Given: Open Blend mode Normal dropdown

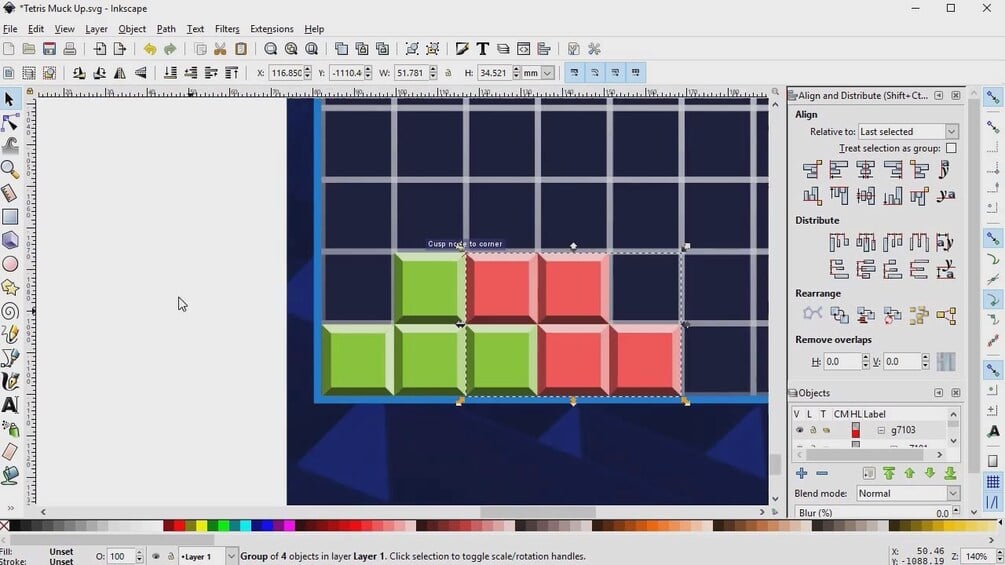Looking at the screenshot, I should click(x=908, y=493).
